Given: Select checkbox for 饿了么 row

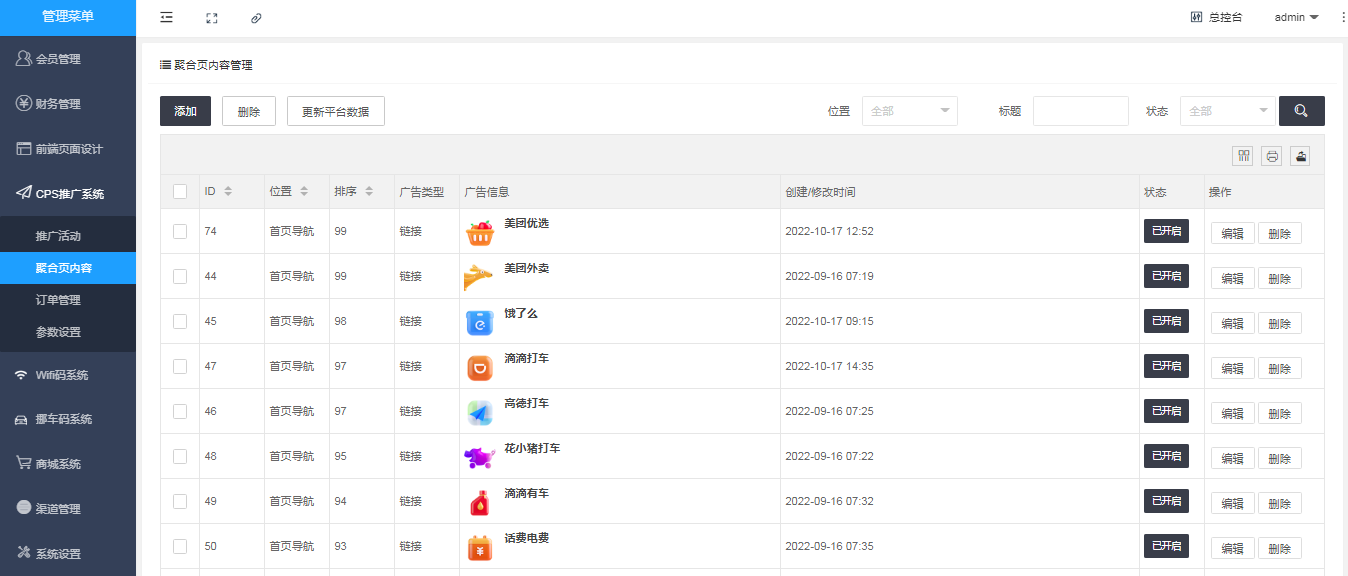Looking at the screenshot, I should coord(180,321).
